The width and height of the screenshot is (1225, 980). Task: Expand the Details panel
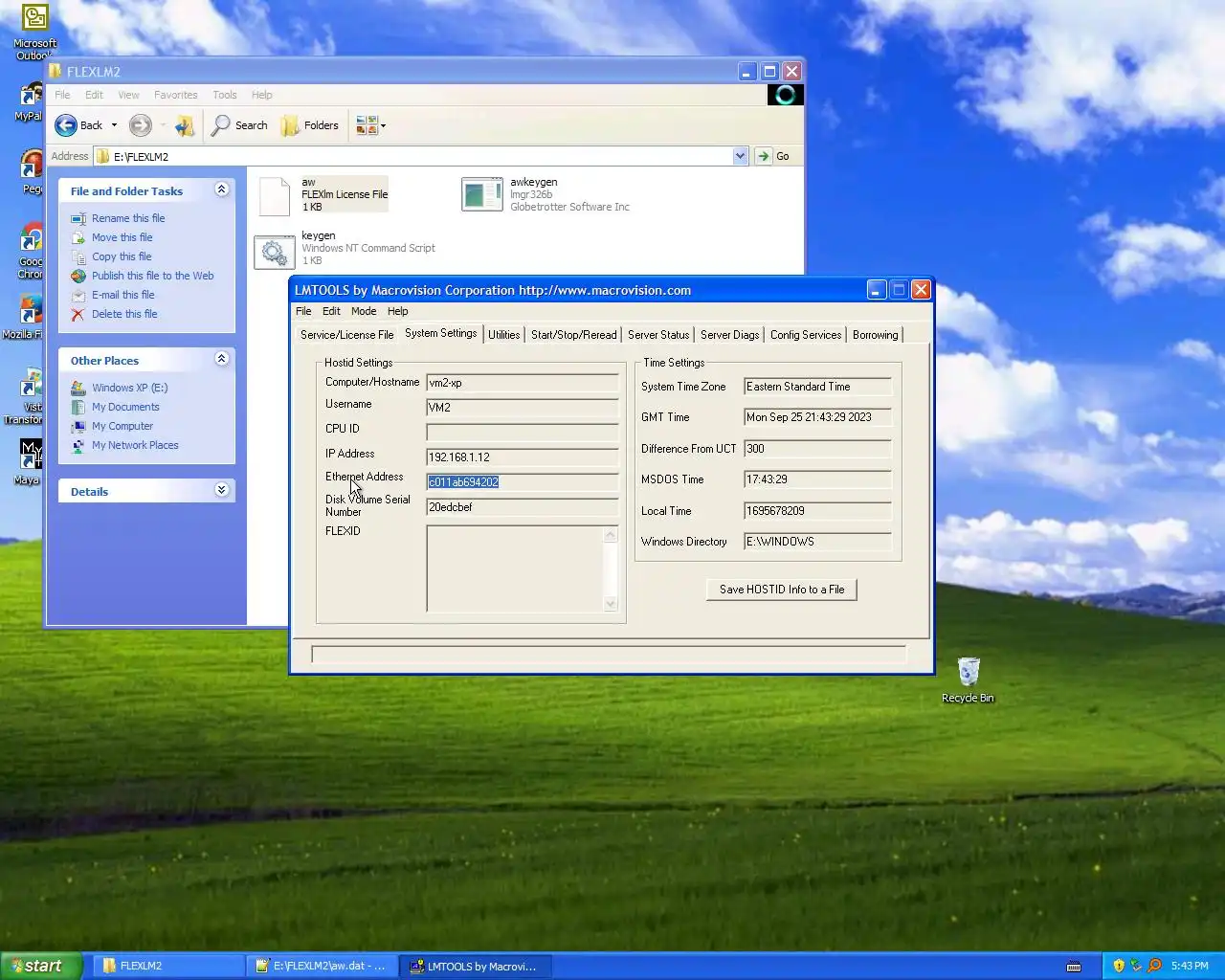tap(222, 490)
